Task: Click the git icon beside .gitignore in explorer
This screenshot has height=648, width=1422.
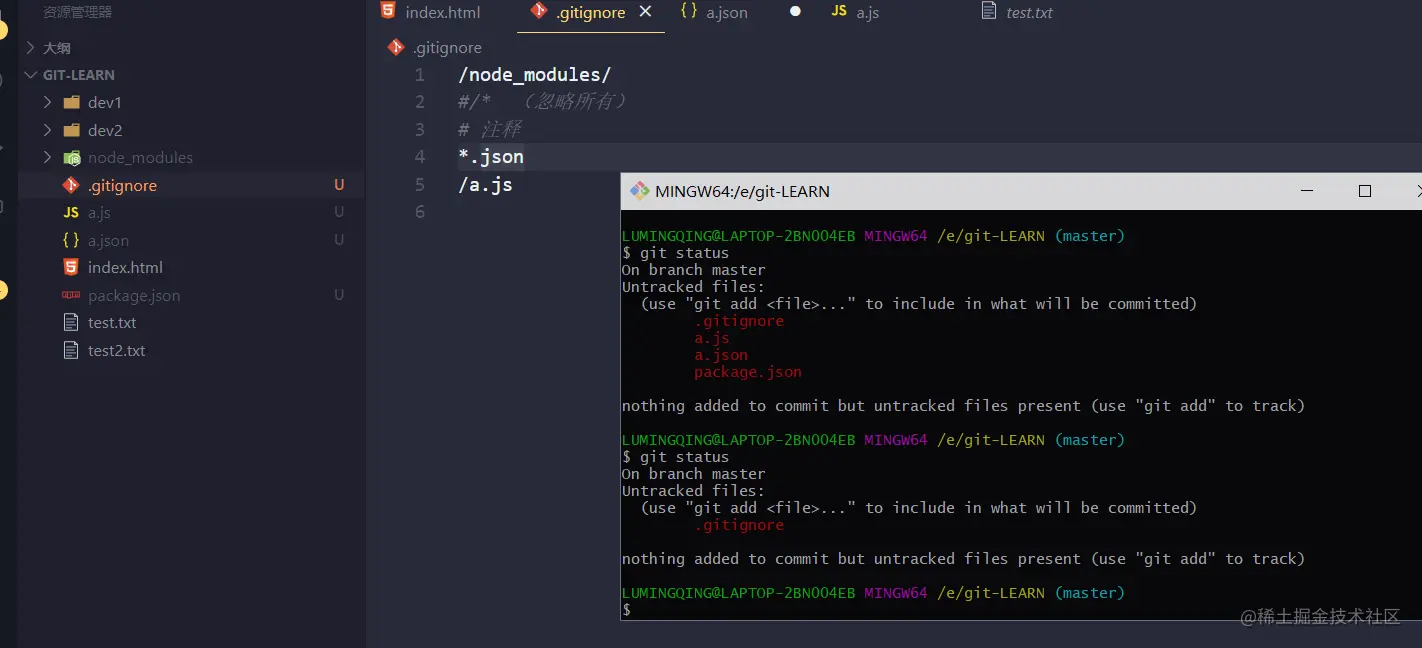Action: point(71,185)
